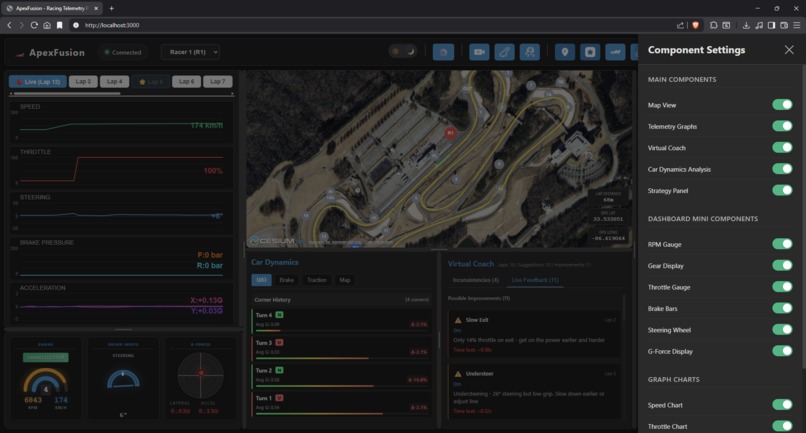The image size is (806, 433).
Task: Click the R1 racer marker on map
Action: [x=450, y=133]
